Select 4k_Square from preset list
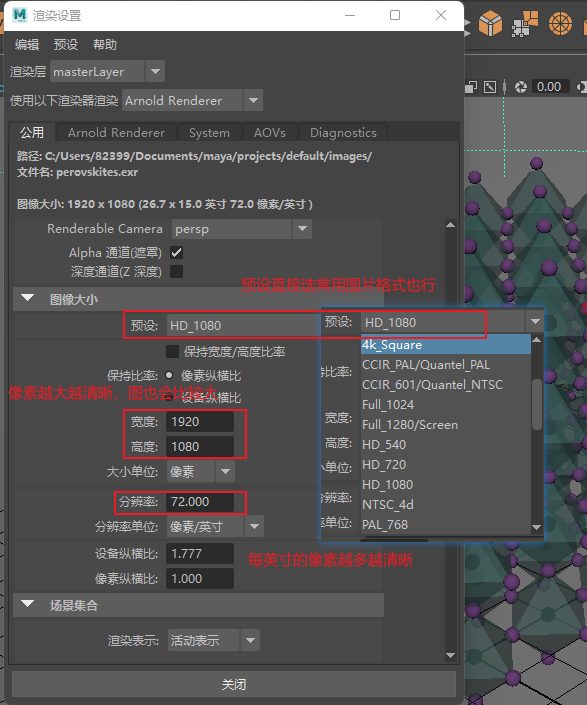Viewport: 587px width, 705px height. (x=446, y=345)
